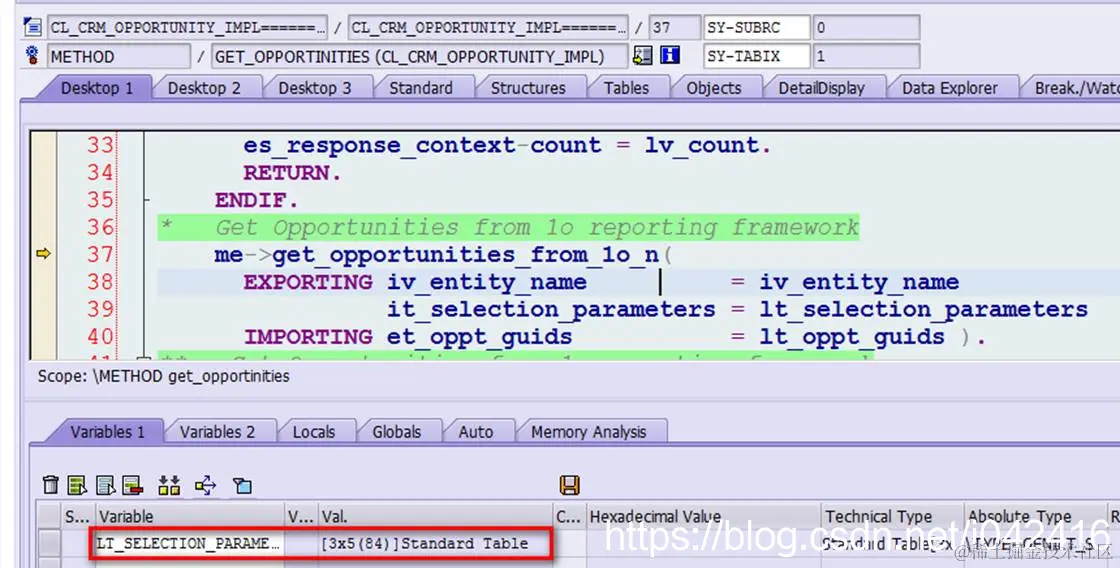Image resolution: width=1120 pixels, height=568 pixels.
Task: Click the list icon with red bar
Action: point(133,485)
